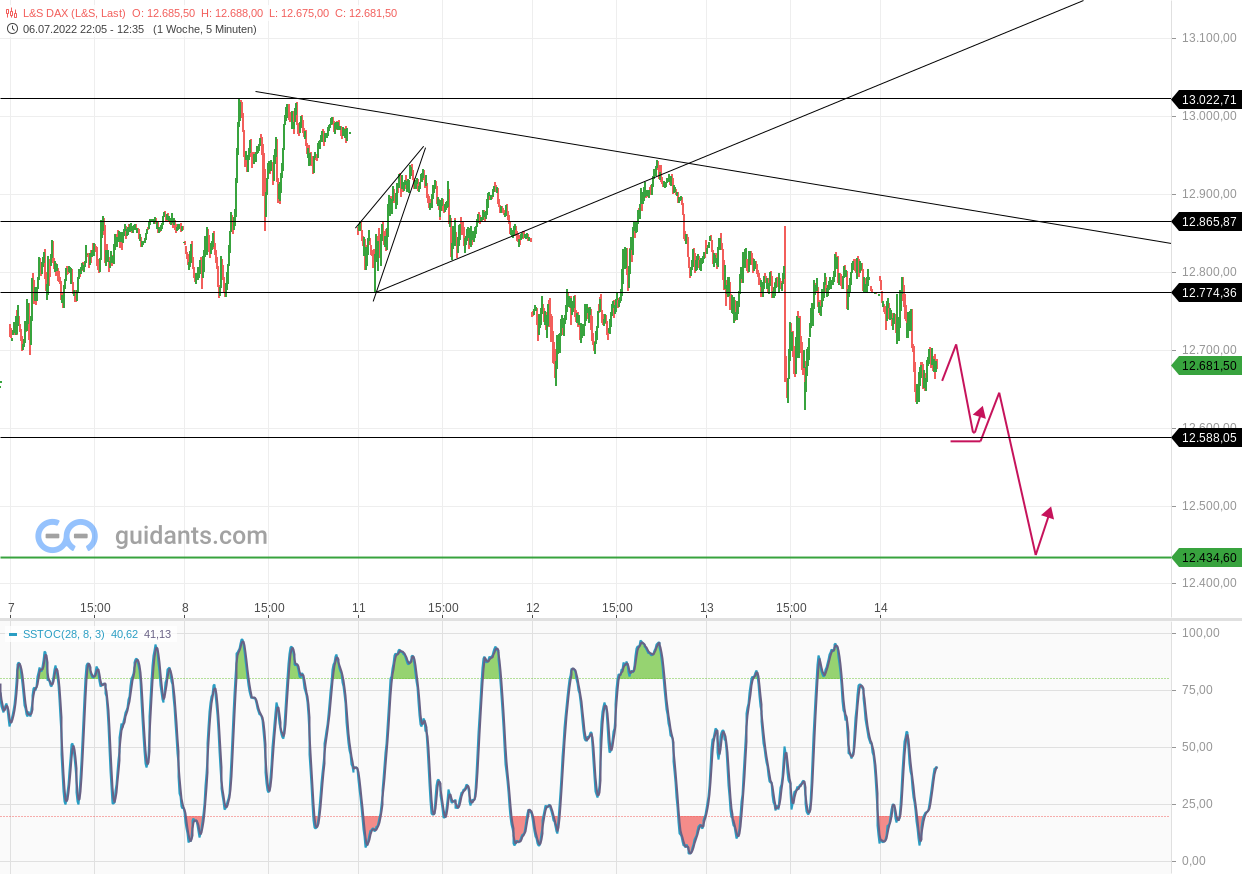Open the timeframe selector showing 1 Woche, 5 Minuten
1242x874 pixels.
(207, 30)
